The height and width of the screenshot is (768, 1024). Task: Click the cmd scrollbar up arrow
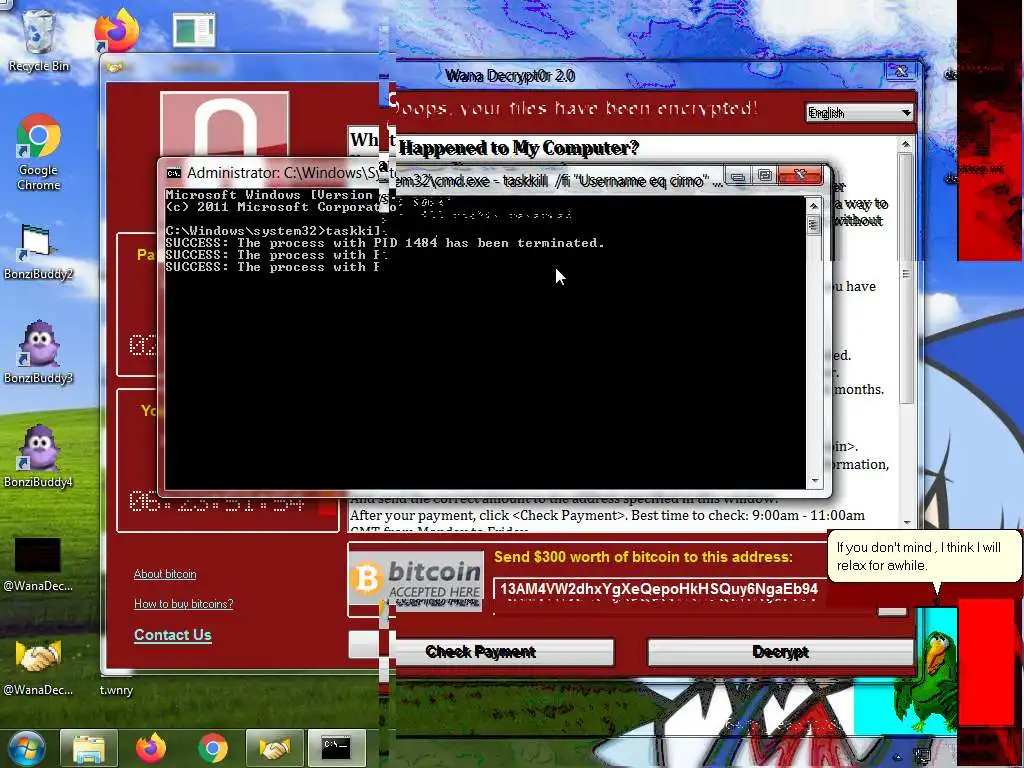click(813, 206)
